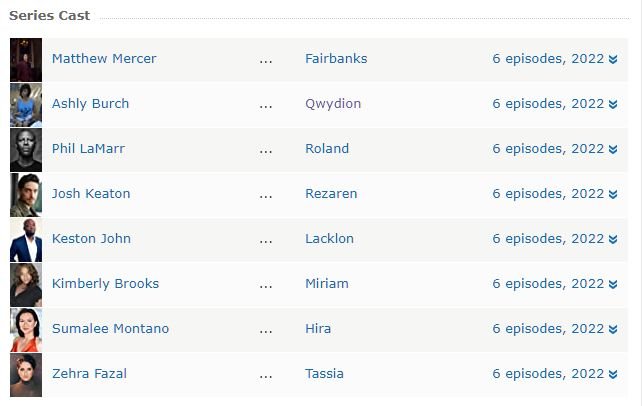Click Ashly Burch's profile photo

tap(26, 104)
